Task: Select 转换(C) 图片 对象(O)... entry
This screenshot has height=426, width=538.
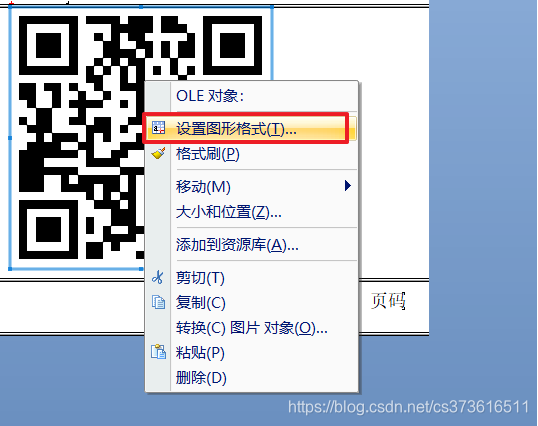Action: [x=251, y=328]
